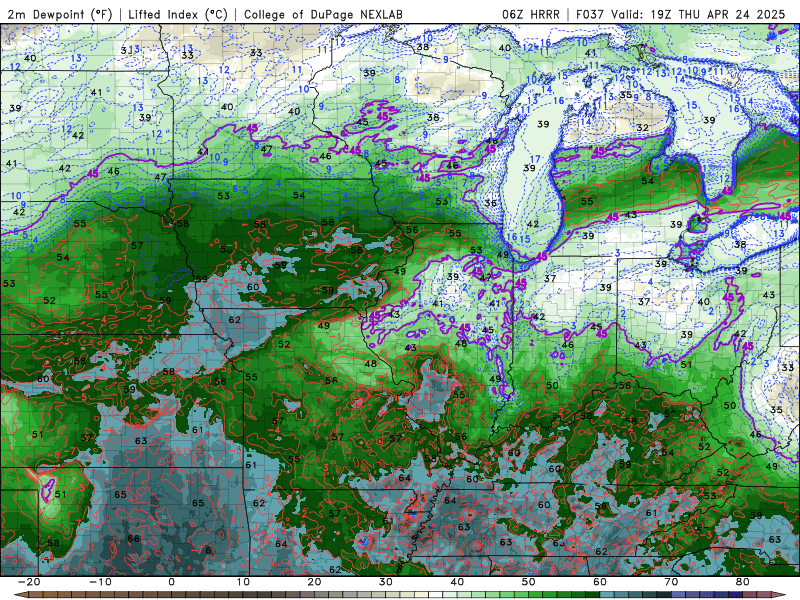Click the 30 label on the color scale
The height and width of the screenshot is (600, 800).
pos(386,582)
